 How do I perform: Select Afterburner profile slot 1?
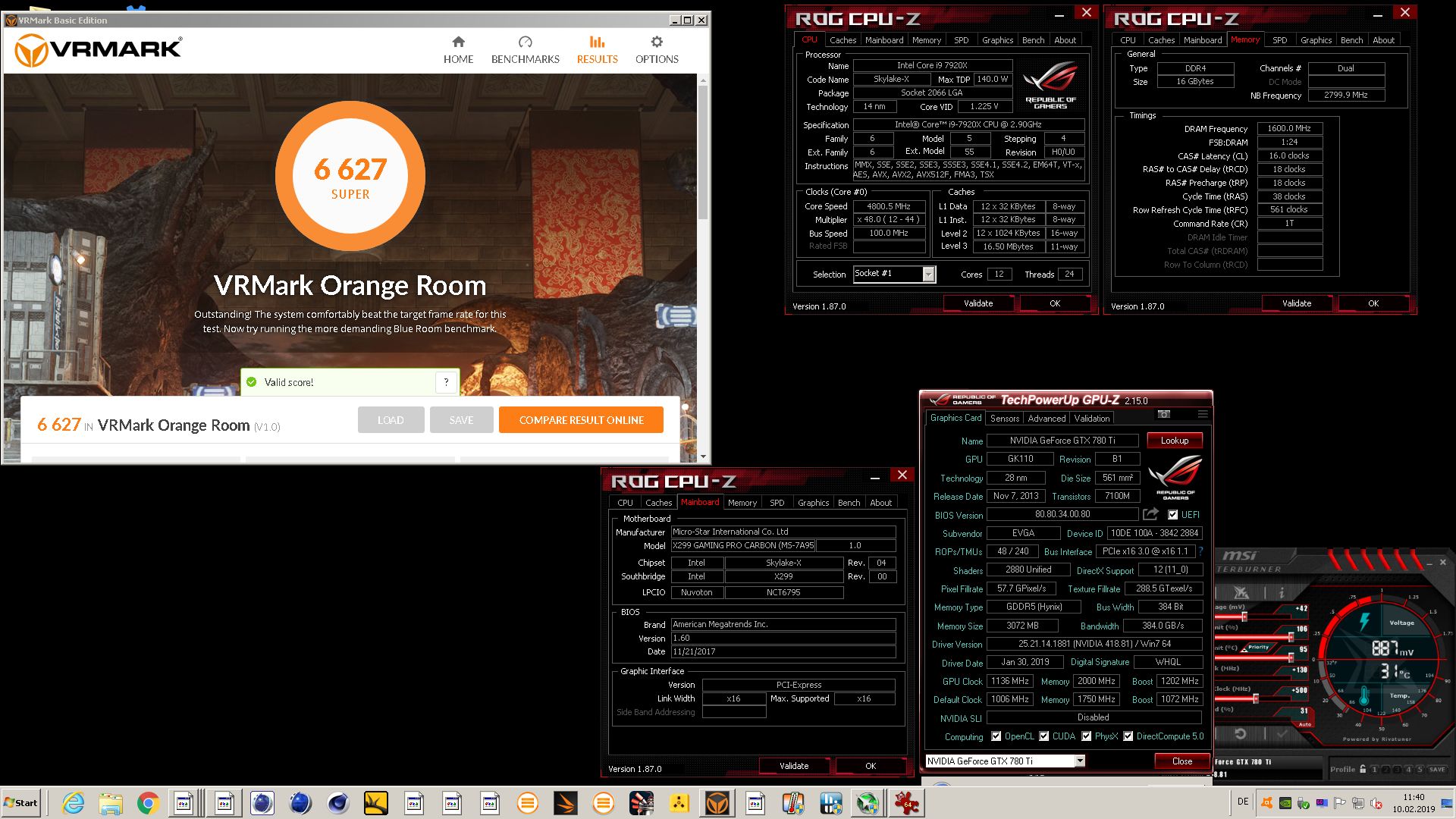[1373, 769]
